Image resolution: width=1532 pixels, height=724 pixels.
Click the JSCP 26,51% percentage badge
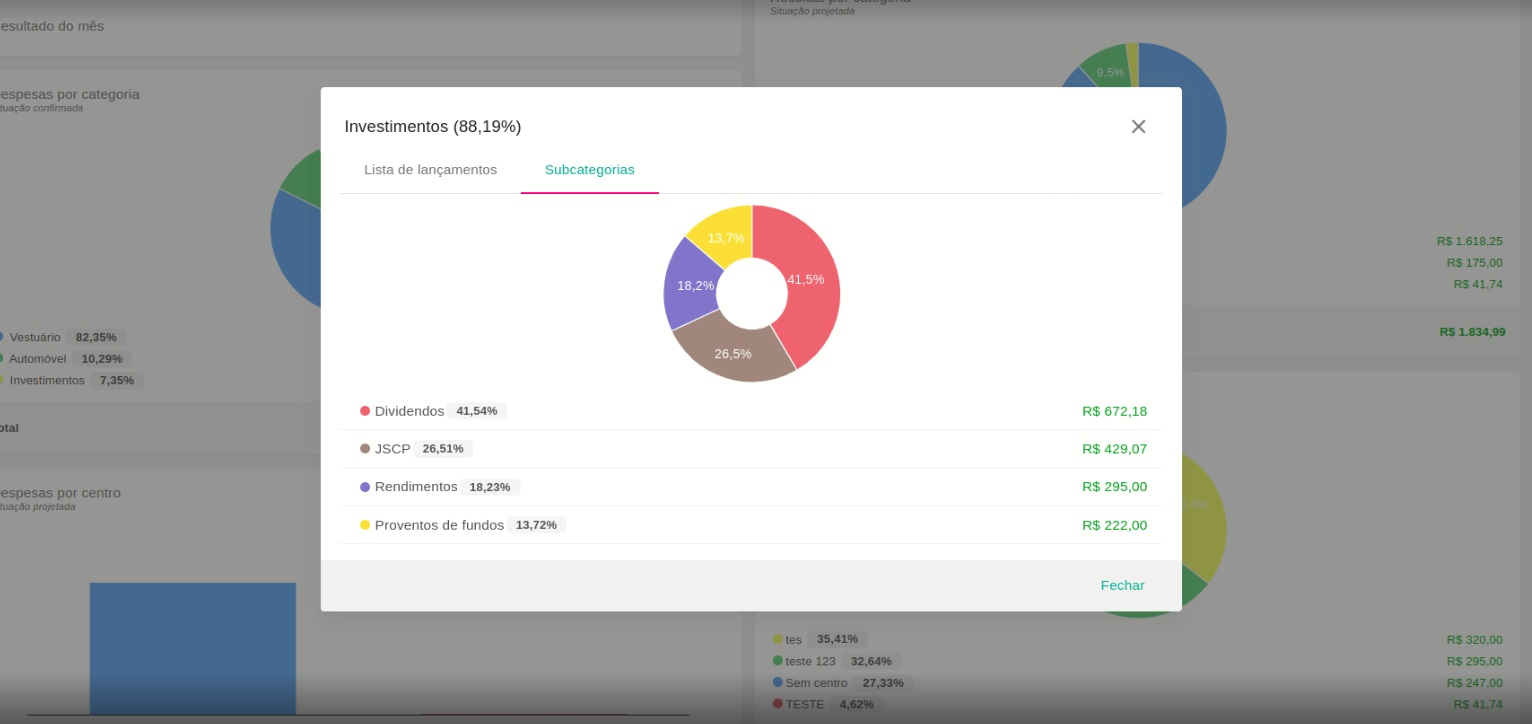click(x=443, y=449)
